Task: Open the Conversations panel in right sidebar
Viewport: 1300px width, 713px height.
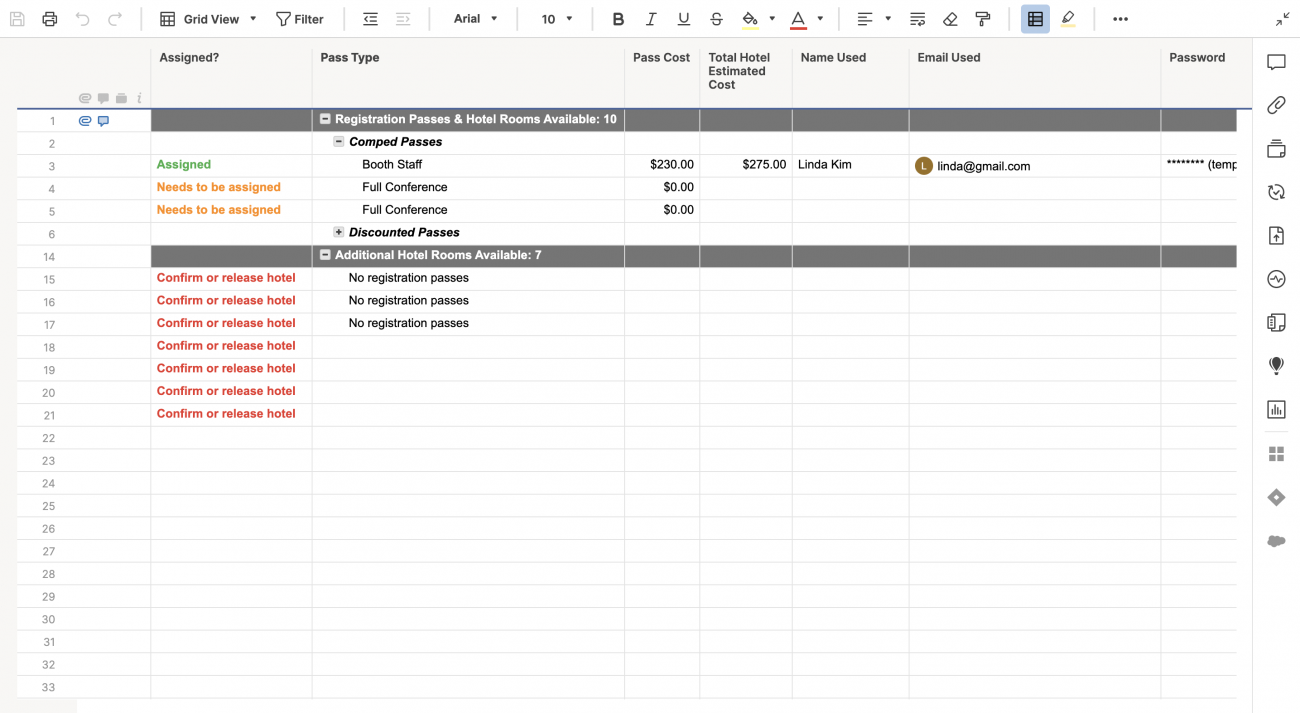Action: click(1276, 63)
